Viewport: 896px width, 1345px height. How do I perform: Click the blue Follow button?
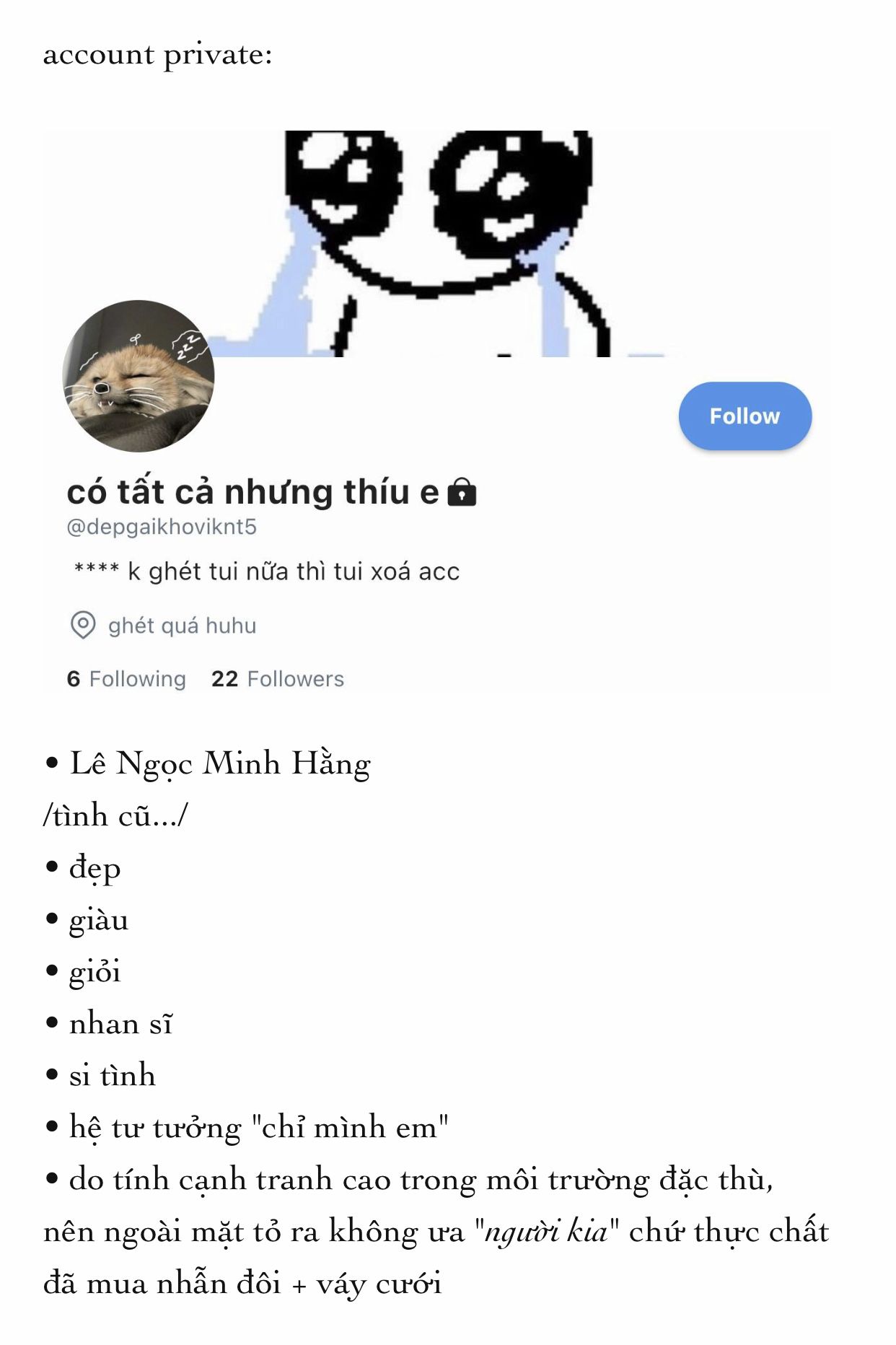click(x=745, y=416)
